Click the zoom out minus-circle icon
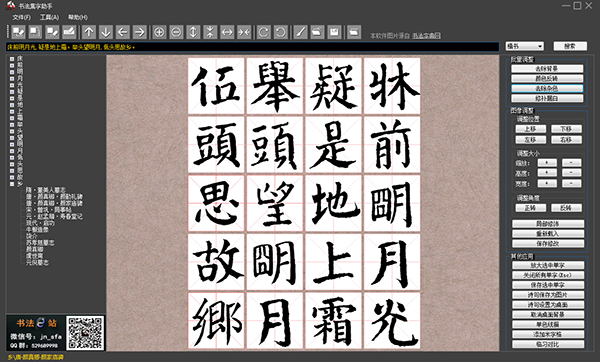 (x=176, y=32)
